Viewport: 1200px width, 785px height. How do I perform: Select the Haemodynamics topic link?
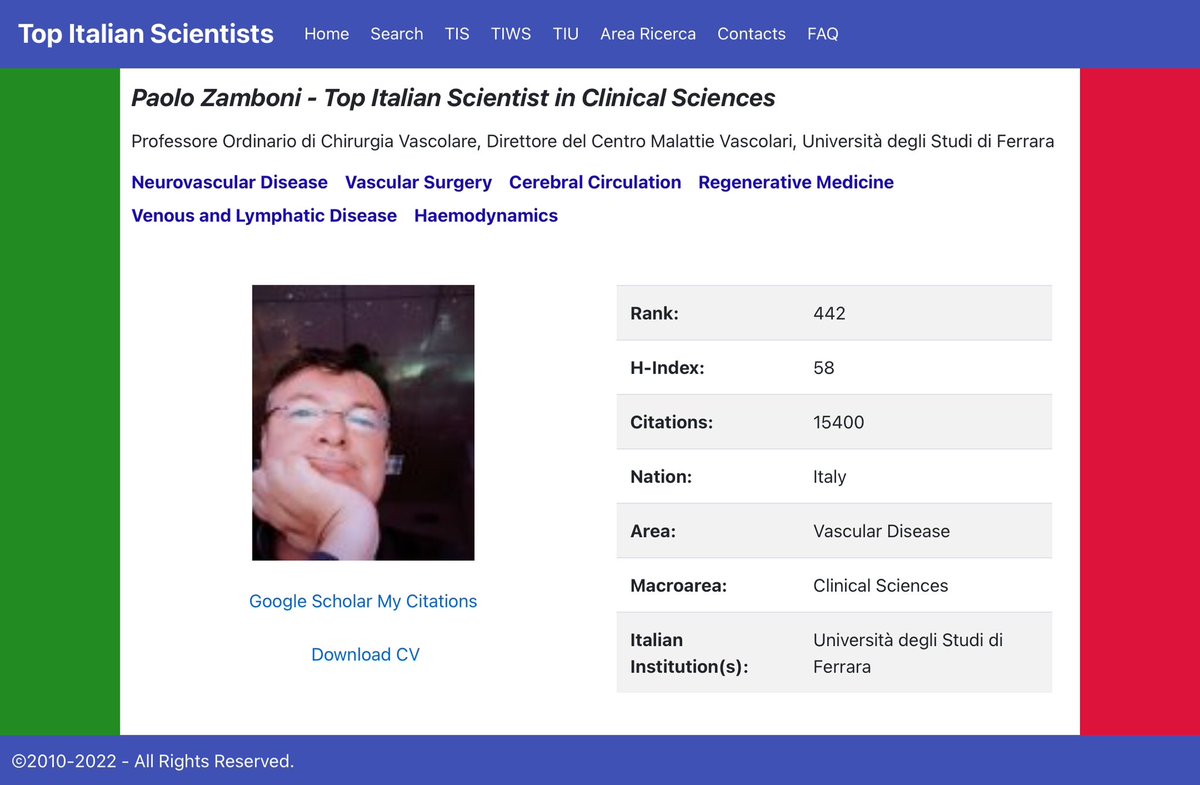(486, 215)
